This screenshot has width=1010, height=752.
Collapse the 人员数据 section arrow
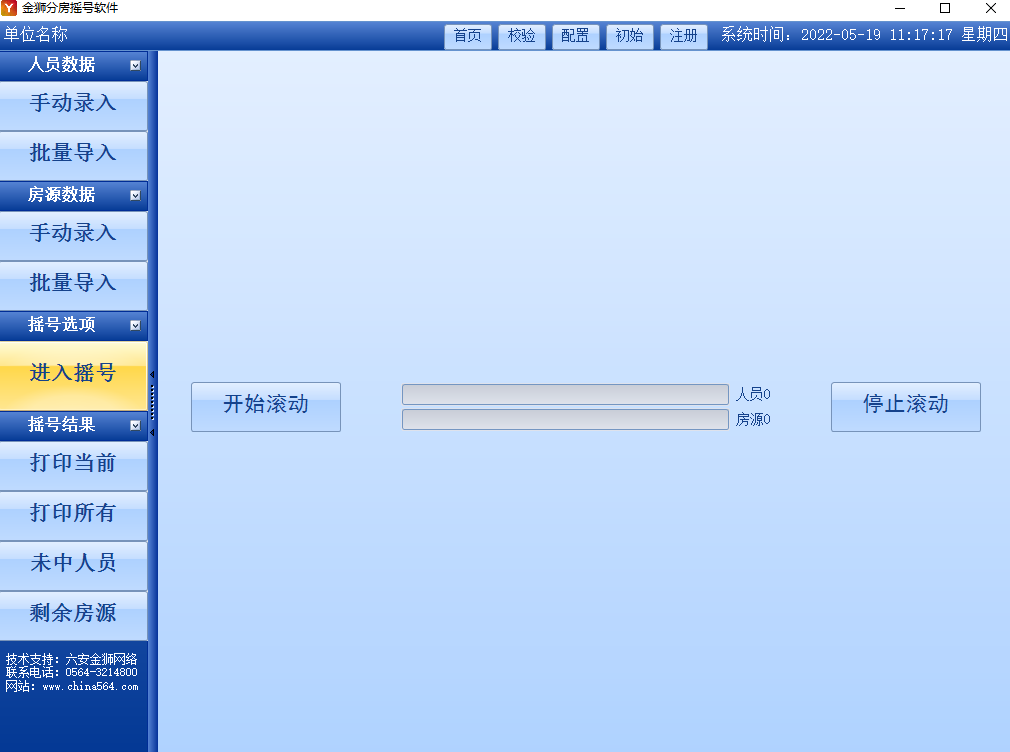(135, 65)
